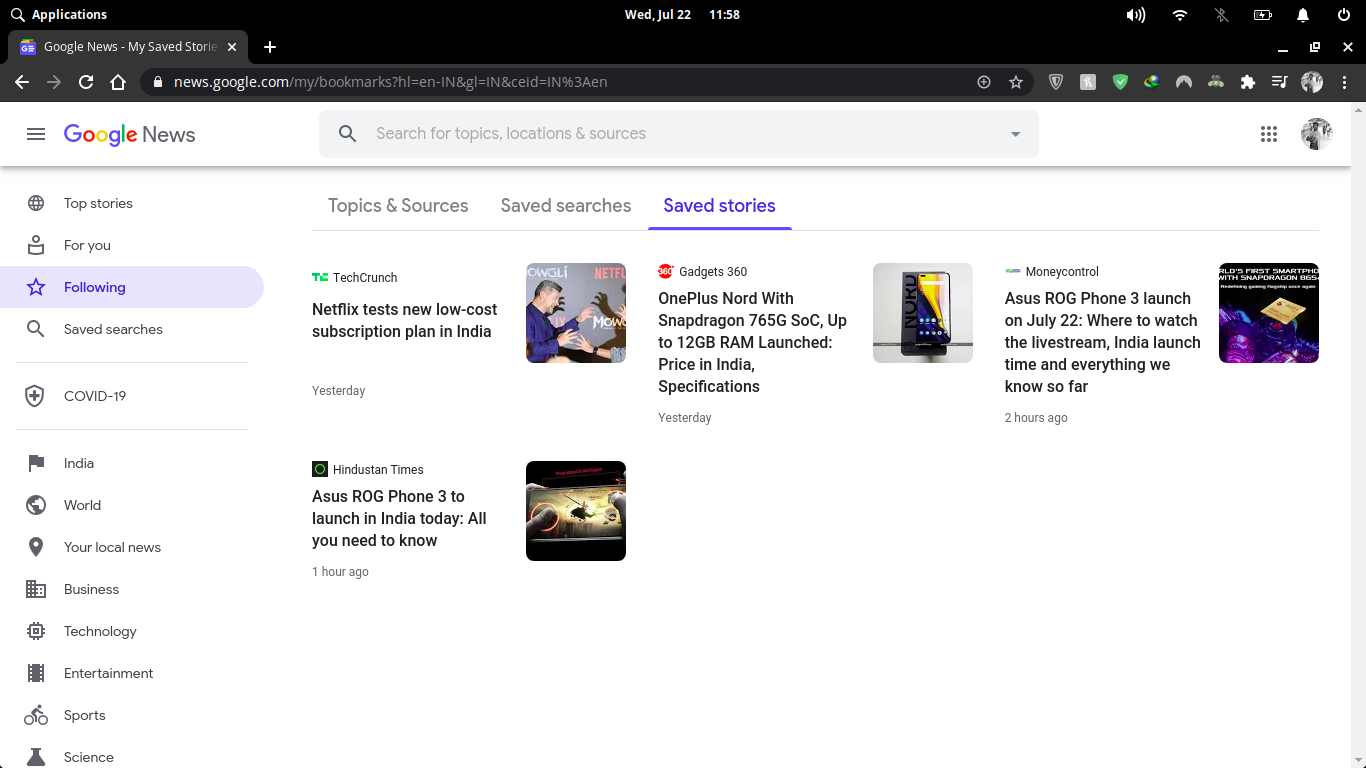1366x768 pixels.
Task: Click the Moneycontrol source name
Action: [1062, 272]
